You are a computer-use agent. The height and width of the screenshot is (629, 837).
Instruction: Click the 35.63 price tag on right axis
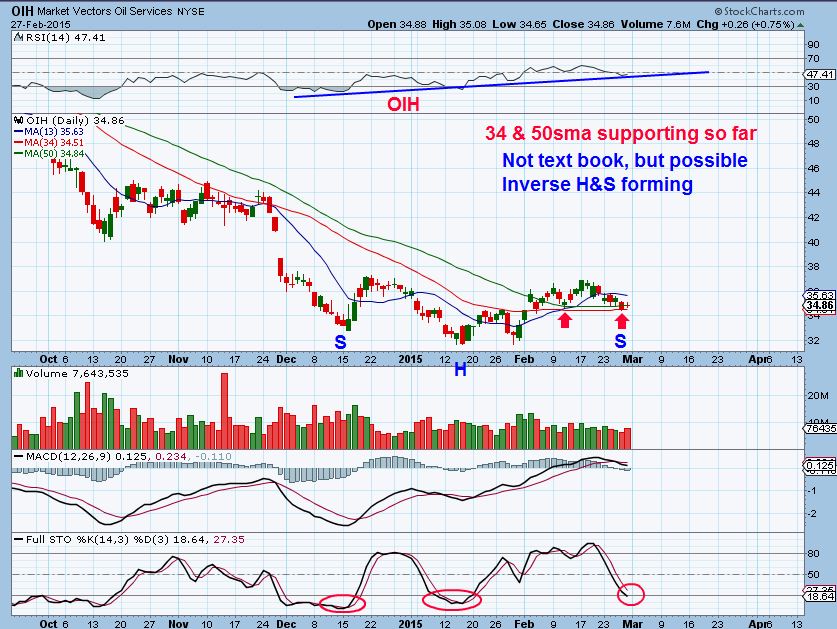coord(819,295)
